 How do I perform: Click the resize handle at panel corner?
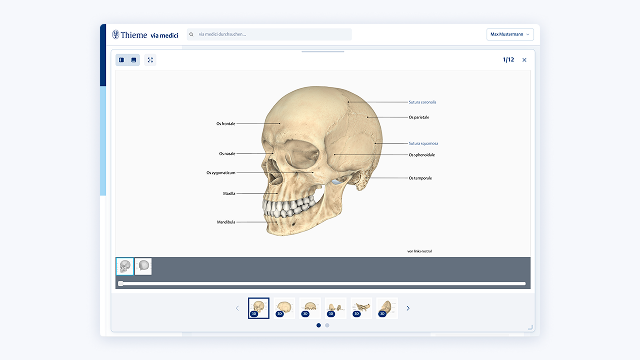(x=530, y=327)
